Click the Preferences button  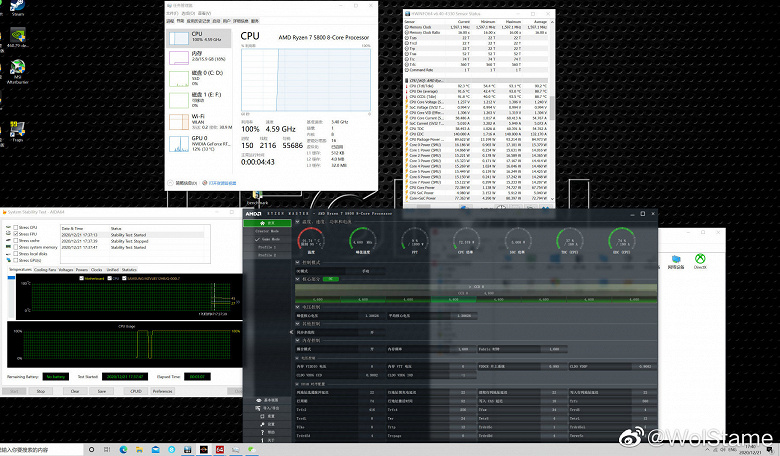coord(161,391)
